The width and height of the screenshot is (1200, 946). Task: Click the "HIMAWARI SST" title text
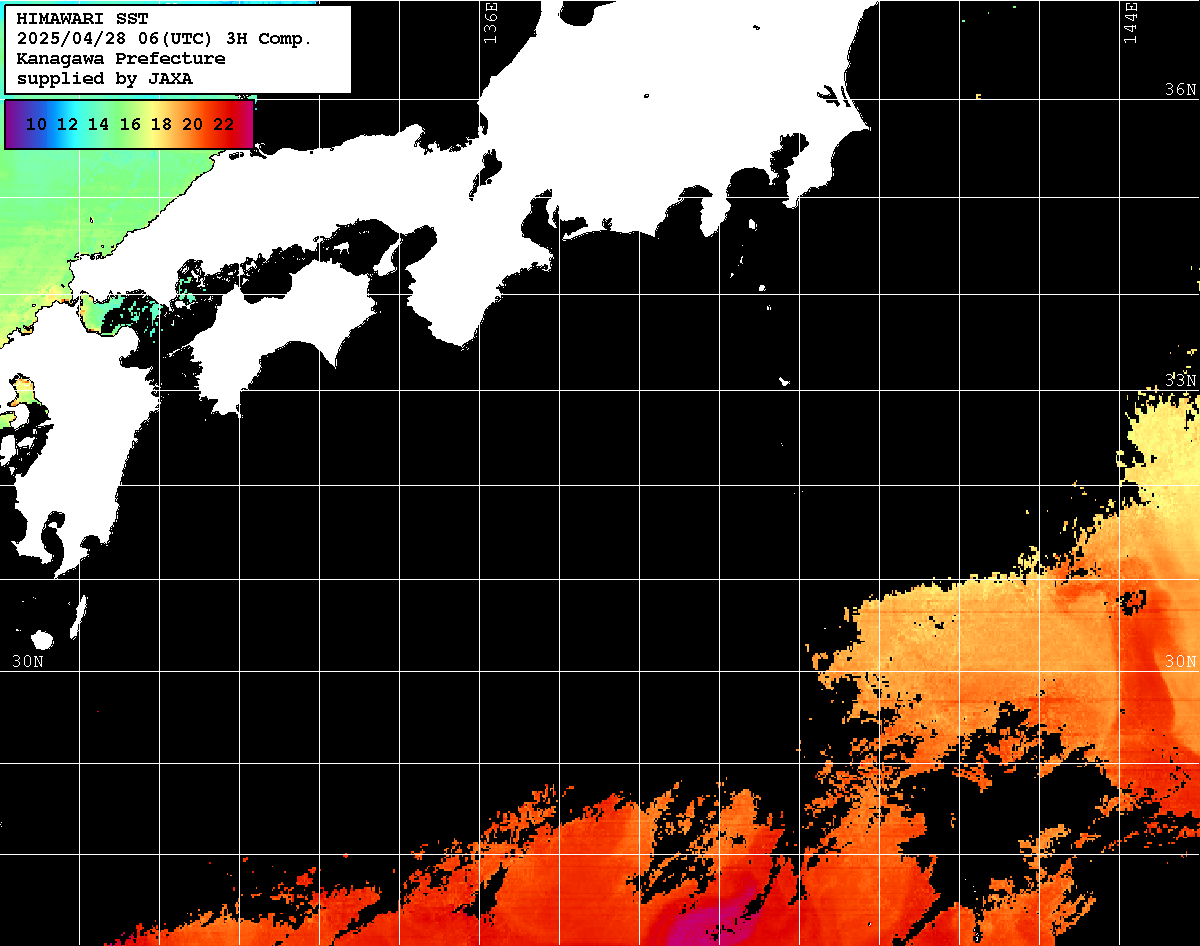click(82, 19)
